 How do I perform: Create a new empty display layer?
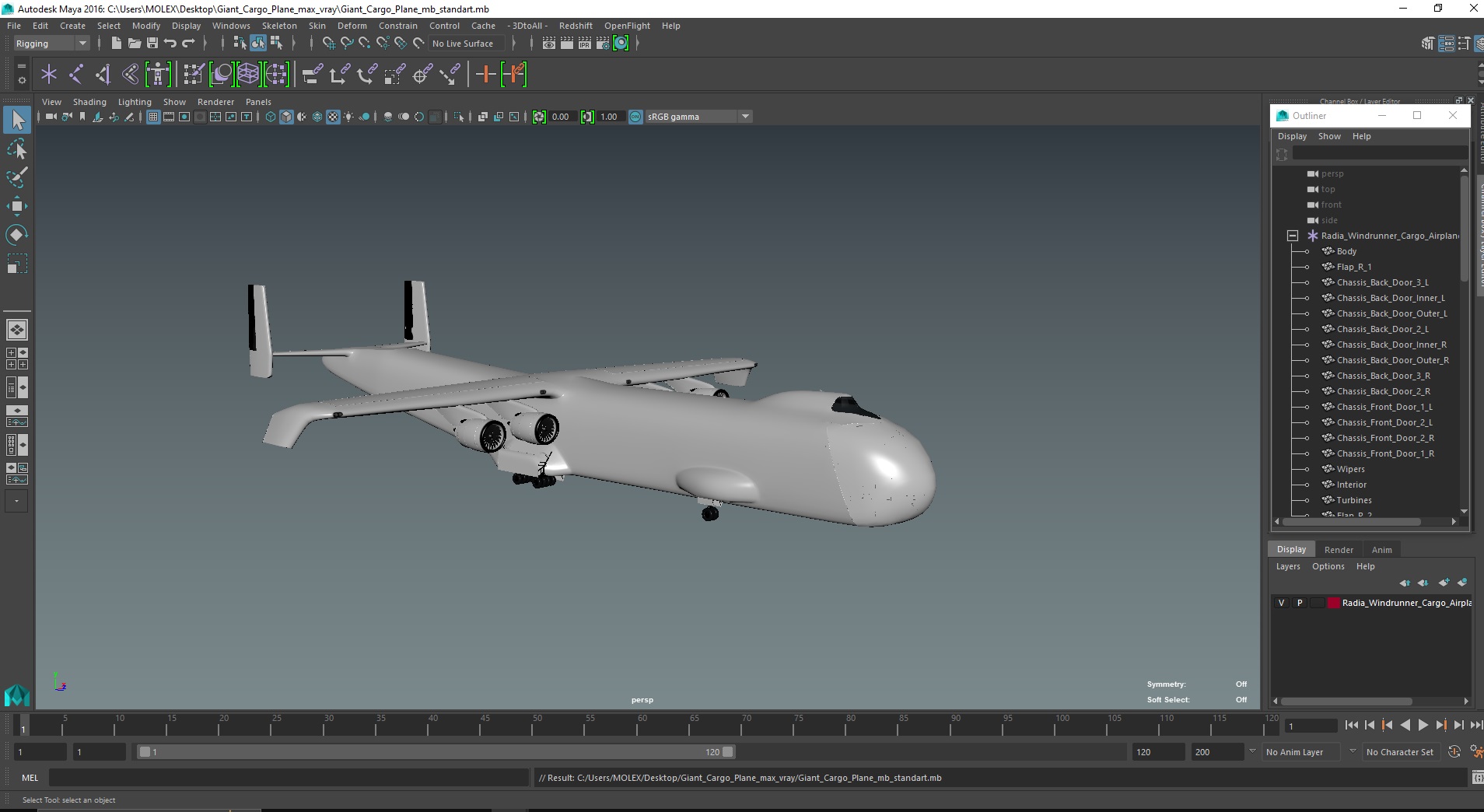pos(1444,583)
